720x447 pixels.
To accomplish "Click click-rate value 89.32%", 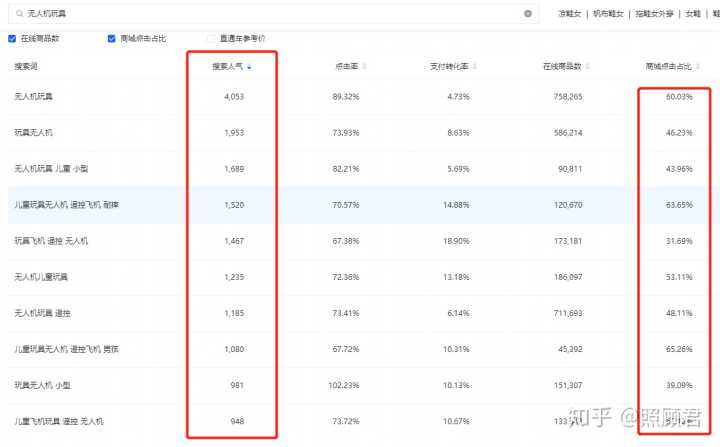I will point(346,96).
